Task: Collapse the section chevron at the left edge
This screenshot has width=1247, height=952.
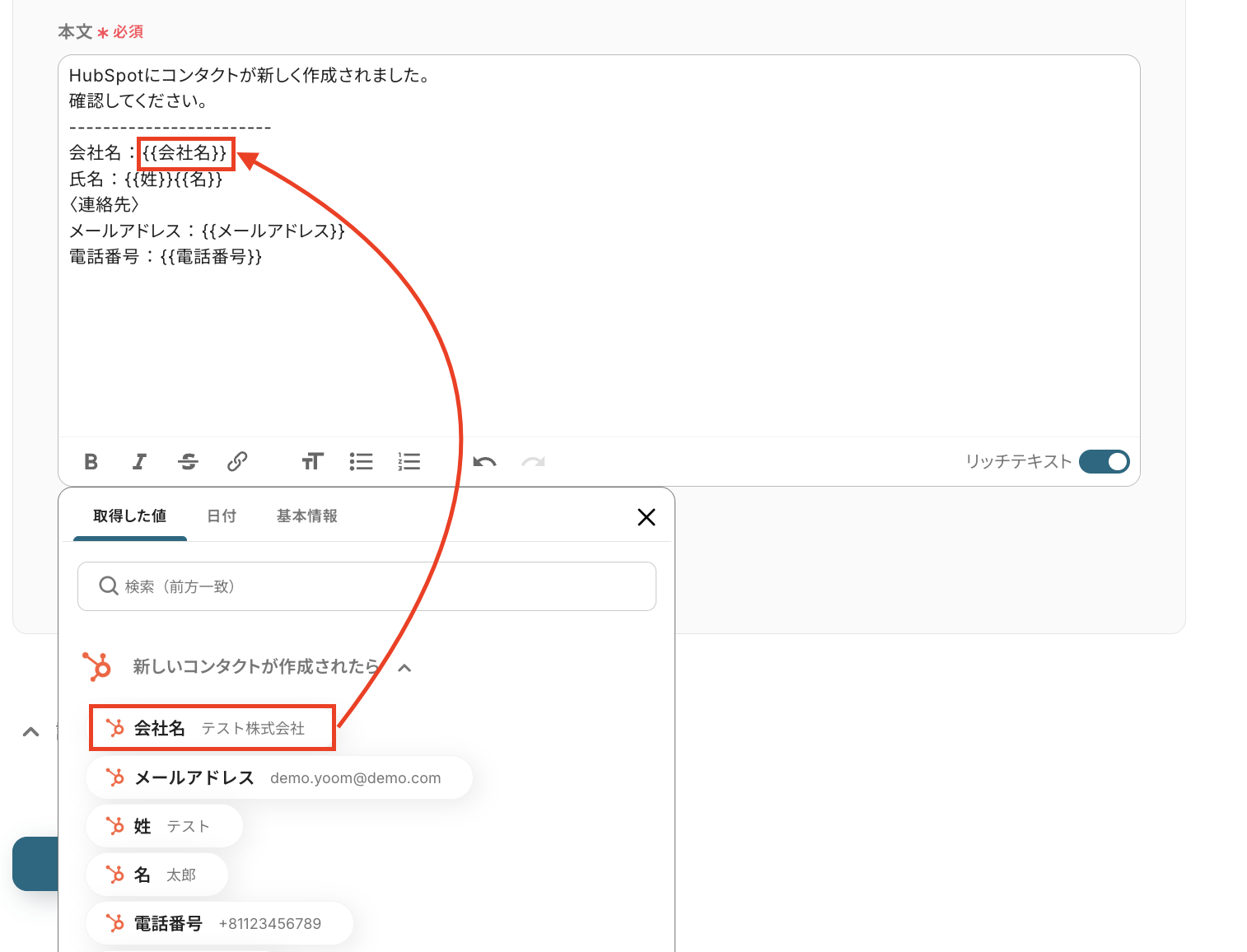Action: tap(31, 731)
